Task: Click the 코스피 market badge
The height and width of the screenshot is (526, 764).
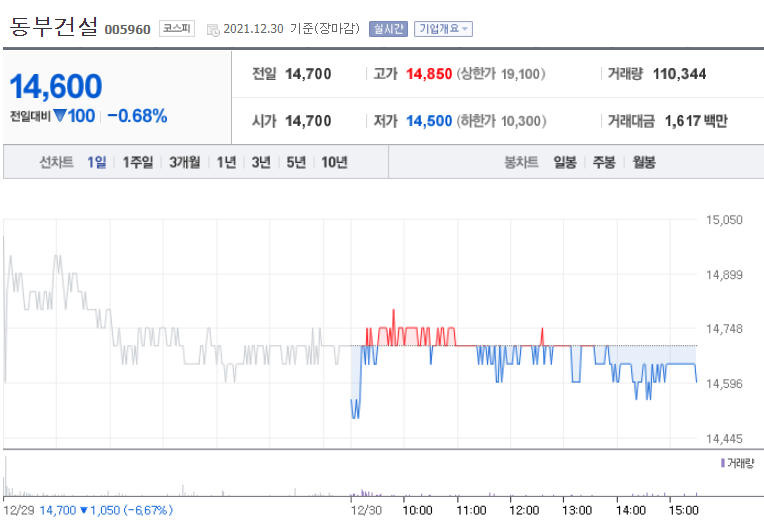Action: click(177, 29)
